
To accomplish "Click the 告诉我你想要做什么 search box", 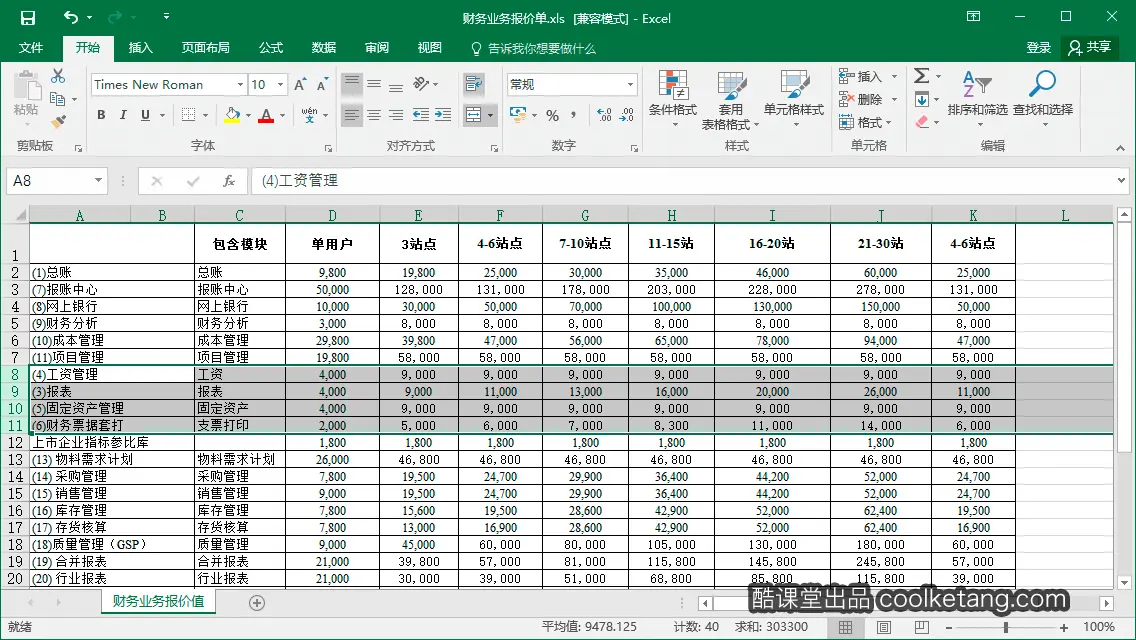I will coord(533,49).
